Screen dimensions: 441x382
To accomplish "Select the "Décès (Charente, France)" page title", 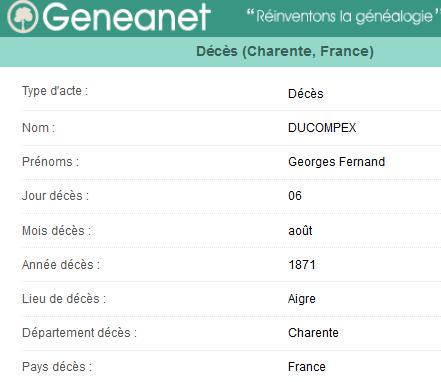I will click(x=285, y=51).
